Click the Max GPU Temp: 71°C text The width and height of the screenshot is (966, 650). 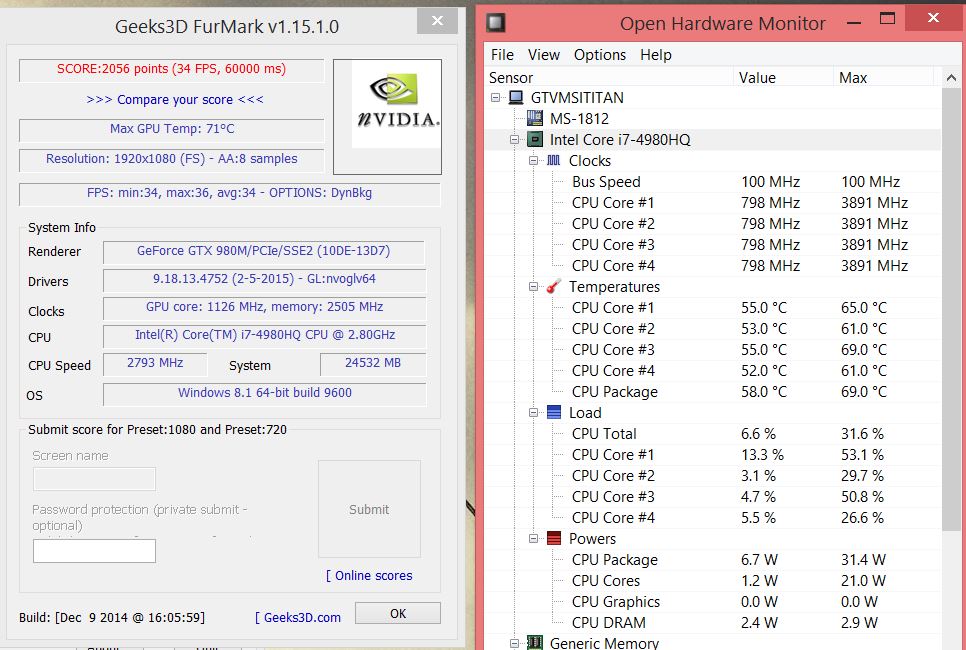pos(172,129)
